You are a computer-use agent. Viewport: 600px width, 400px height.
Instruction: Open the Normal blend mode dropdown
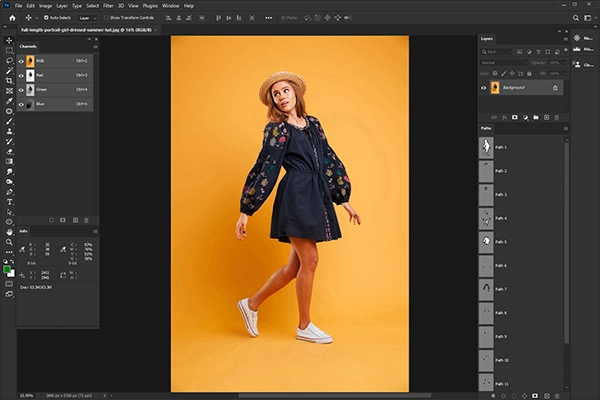pyautogui.click(x=504, y=62)
